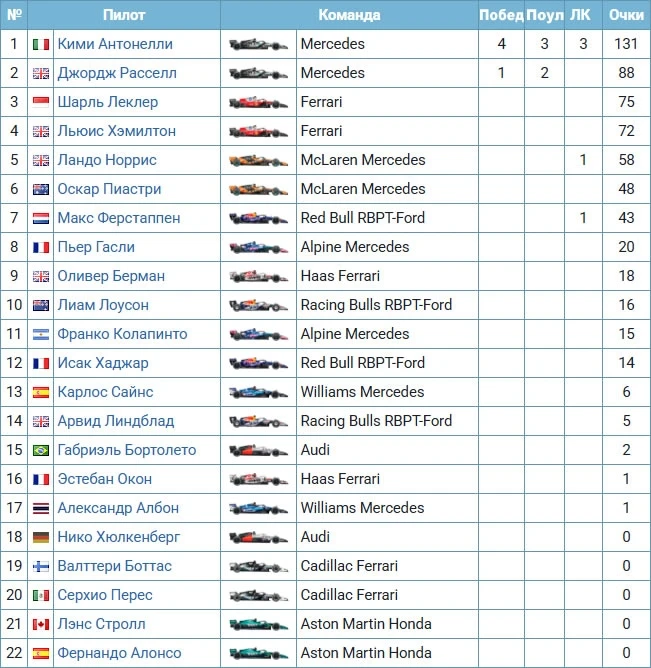Screen dimensions: 651x668
Task: Click team name Williams Mercedes in Албон's row
Action: (x=363, y=507)
